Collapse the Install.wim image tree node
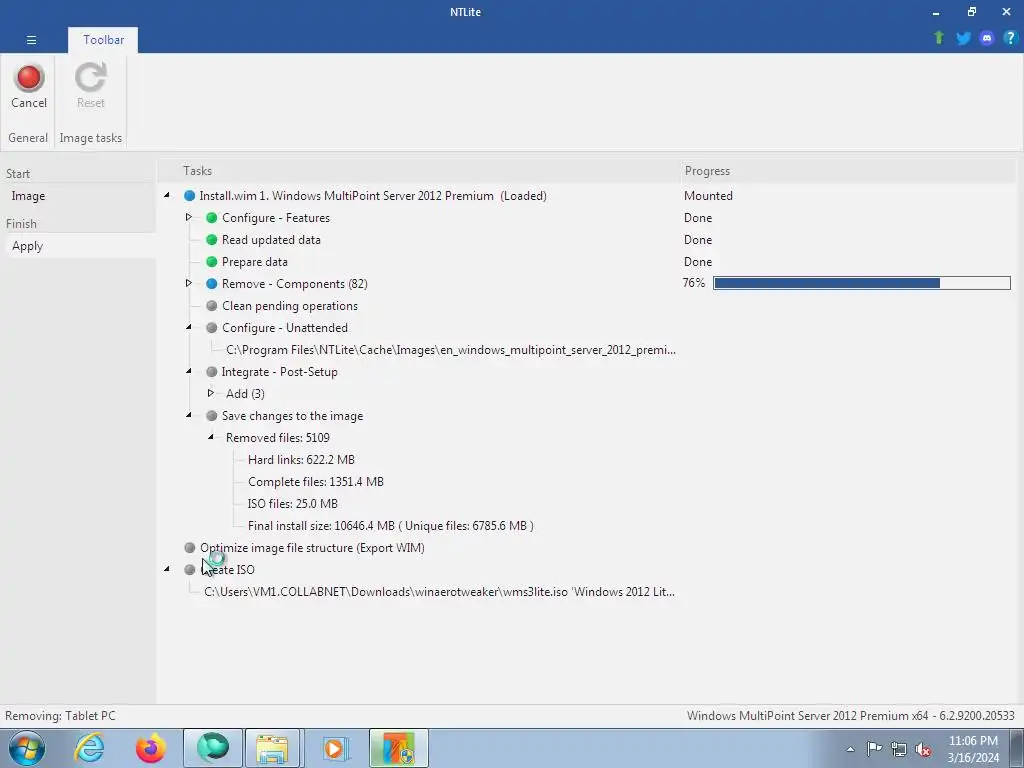 coord(167,195)
